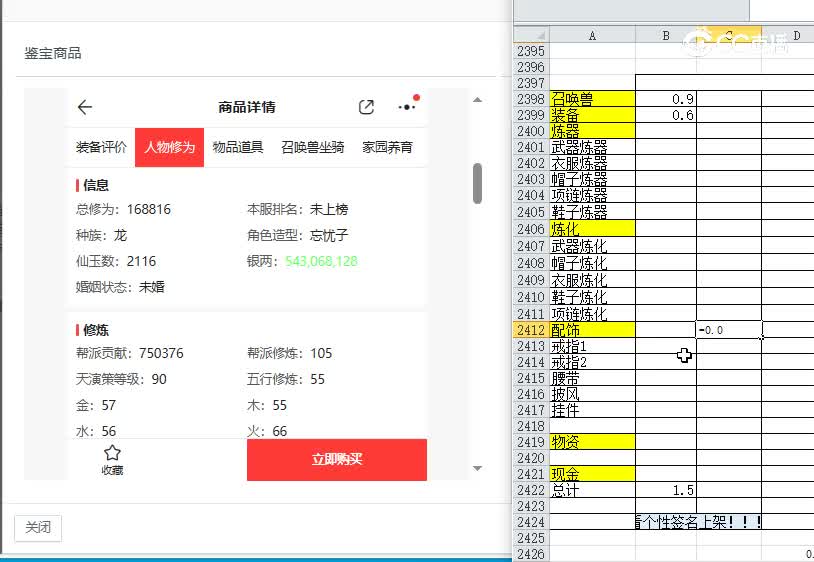This screenshot has width=814, height=562.
Task: Click the green 银两 amount 543,068,128
Action: [321, 261]
